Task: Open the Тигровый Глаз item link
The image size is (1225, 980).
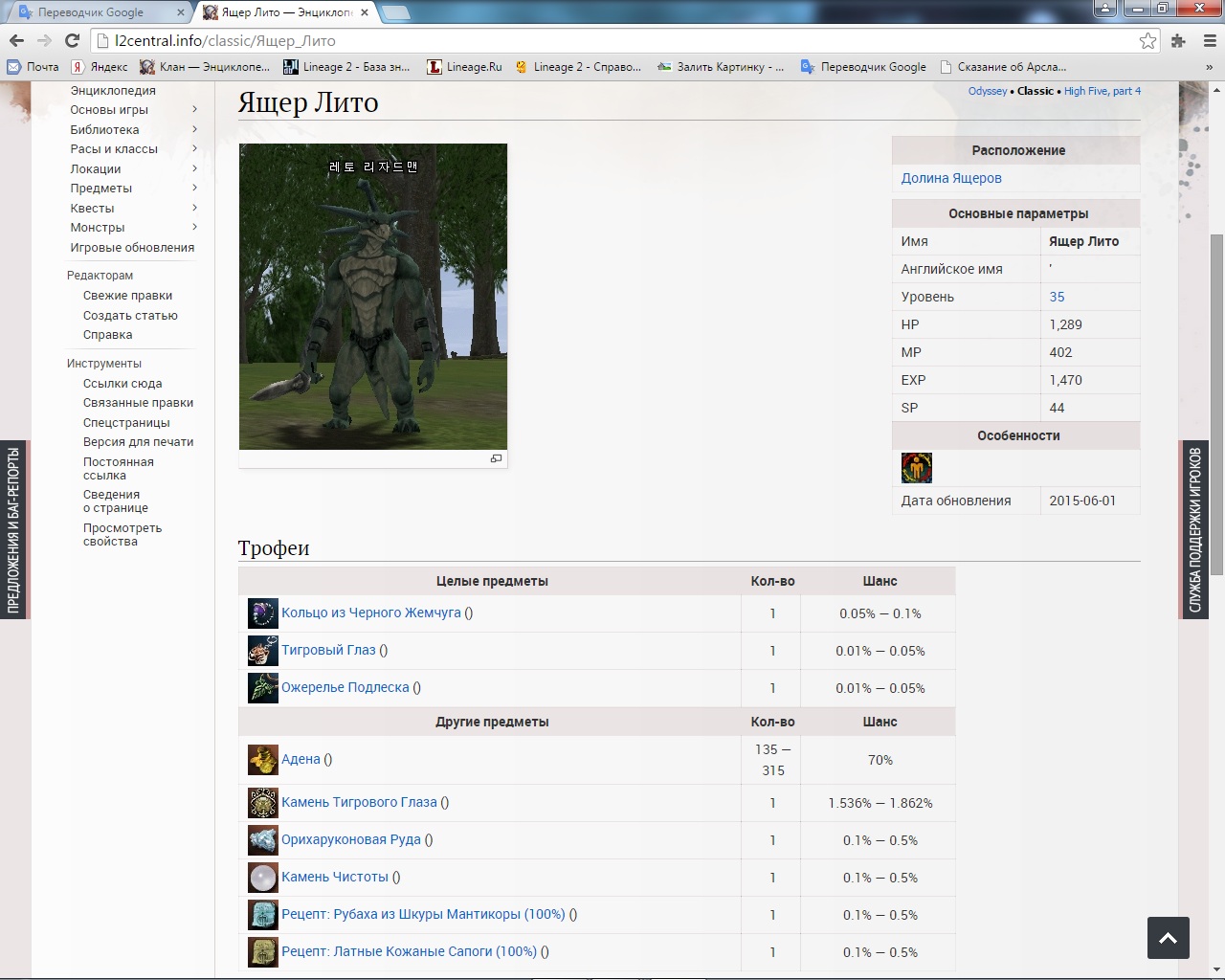Action: click(x=328, y=650)
